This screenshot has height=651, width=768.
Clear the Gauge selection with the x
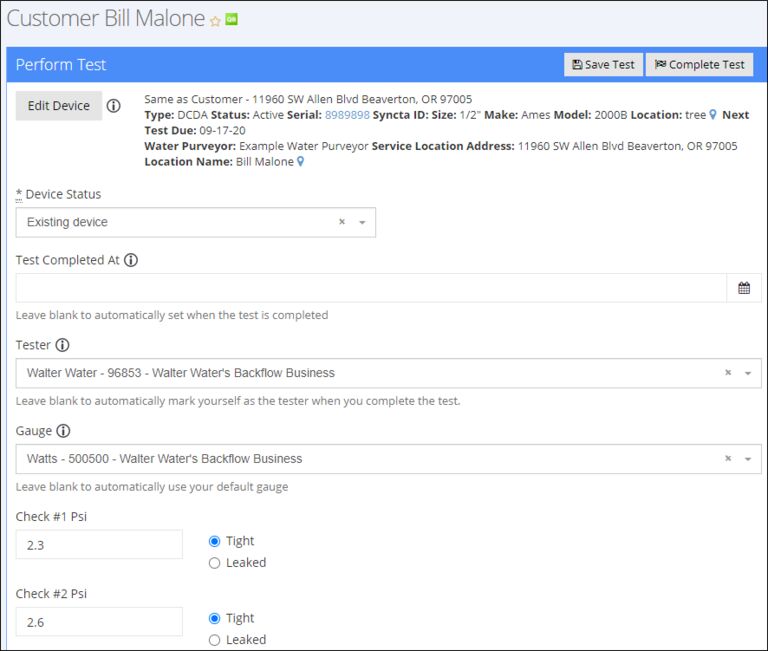tap(728, 458)
